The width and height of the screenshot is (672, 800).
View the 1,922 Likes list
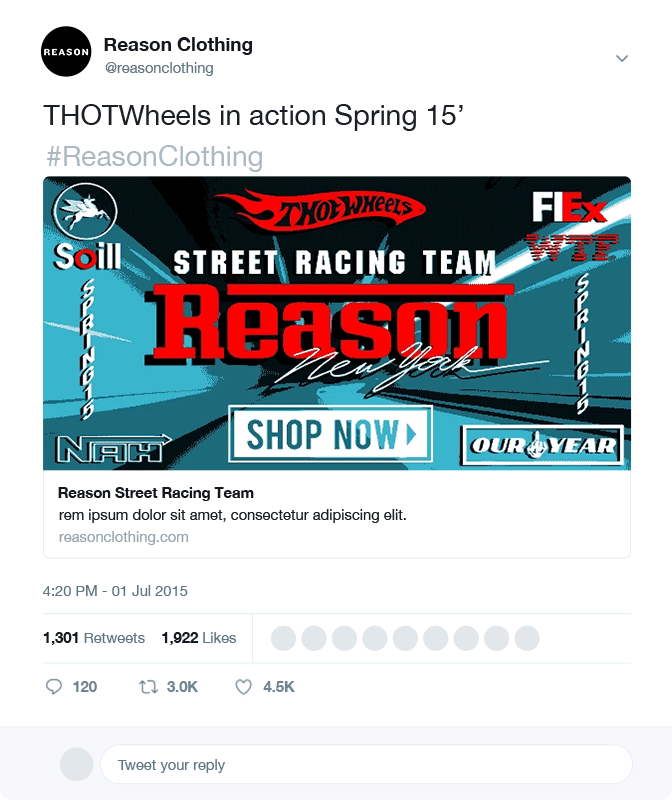(x=199, y=638)
